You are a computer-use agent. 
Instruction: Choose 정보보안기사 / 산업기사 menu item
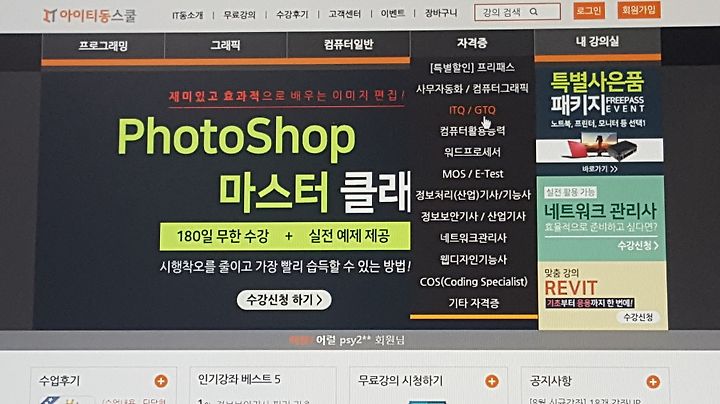pos(473,216)
